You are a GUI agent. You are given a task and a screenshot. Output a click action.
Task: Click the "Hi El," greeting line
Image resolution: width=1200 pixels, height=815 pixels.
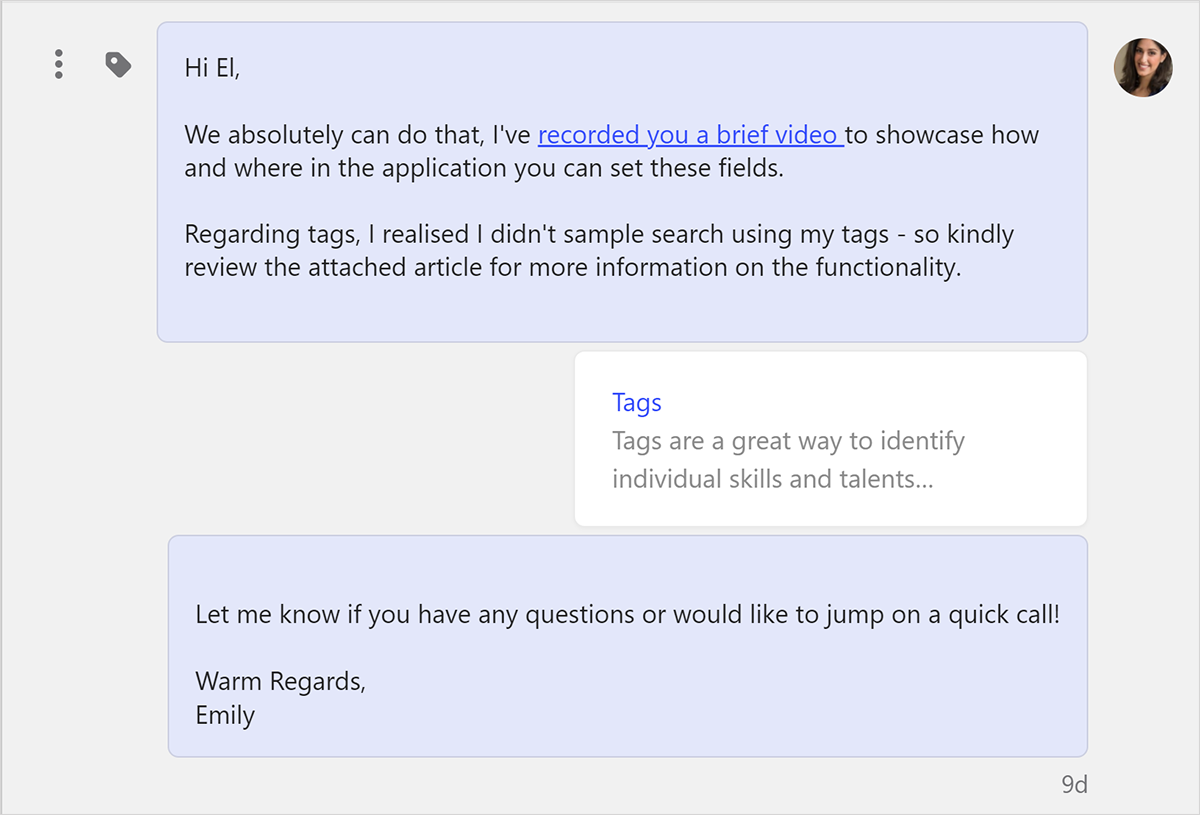[213, 68]
